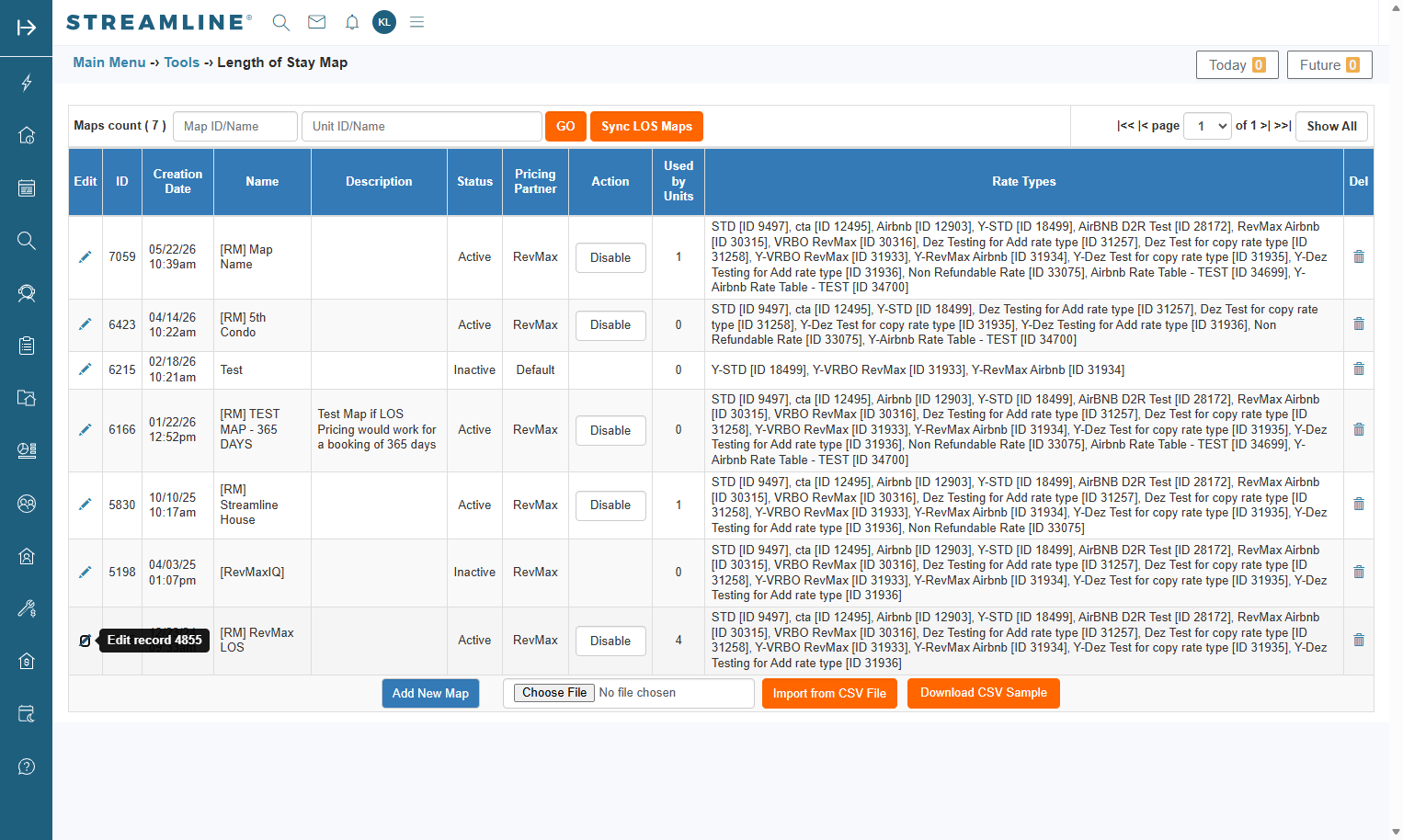The height and width of the screenshot is (840, 1403).
Task: Click Add New Map button
Action: coord(430,694)
